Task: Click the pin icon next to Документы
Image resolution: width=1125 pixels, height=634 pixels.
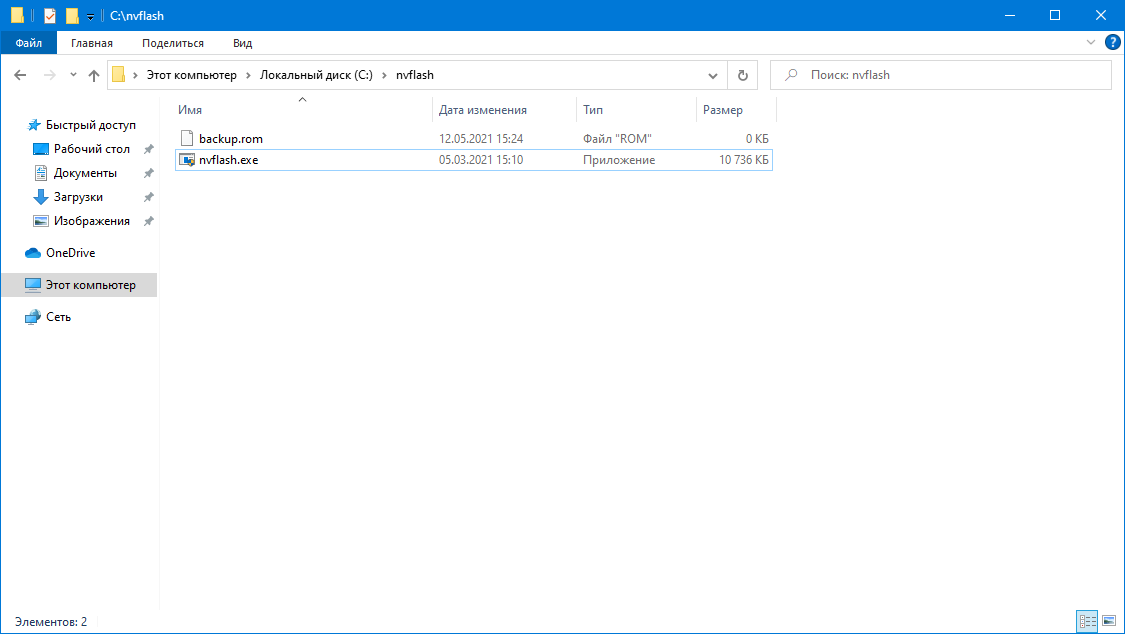Action: click(x=149, y=173)
